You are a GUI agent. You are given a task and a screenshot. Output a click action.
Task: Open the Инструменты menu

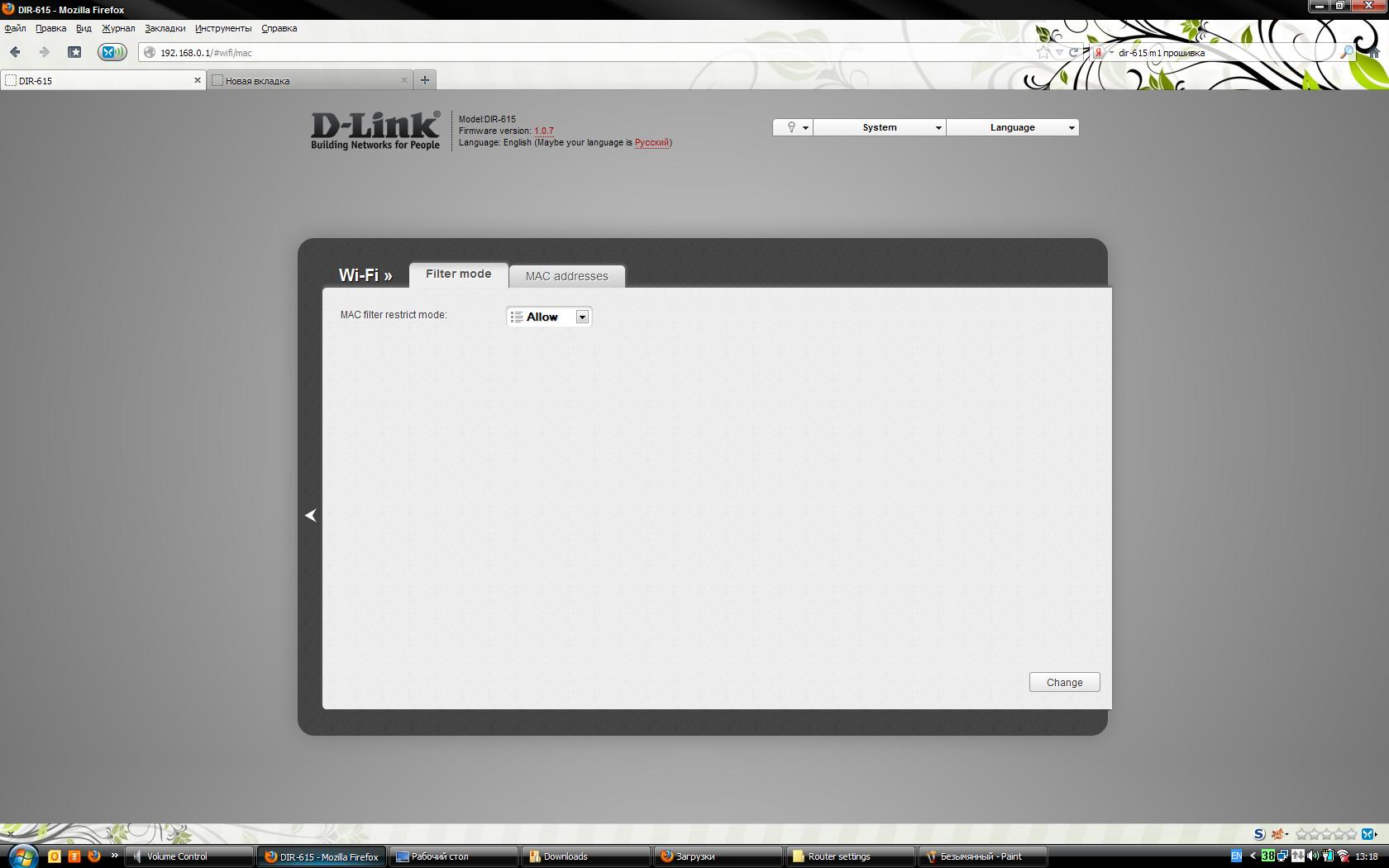point(223,28)
